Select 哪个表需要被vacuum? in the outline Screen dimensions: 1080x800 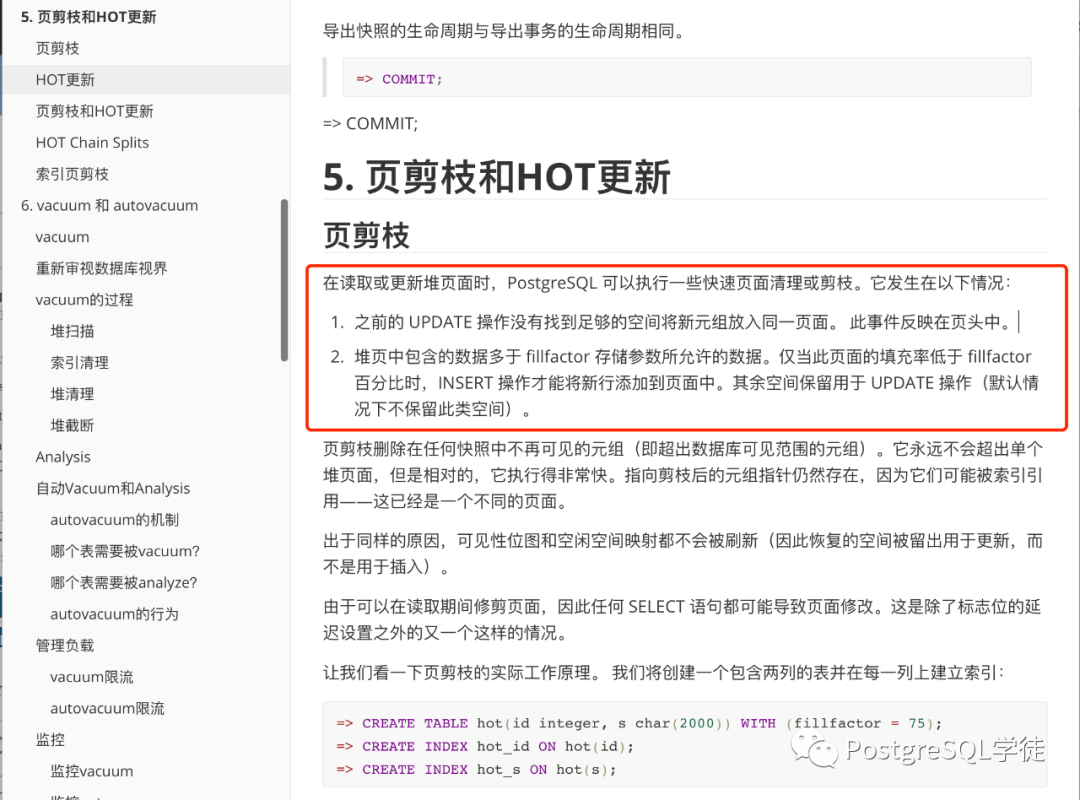coord(125,551)
